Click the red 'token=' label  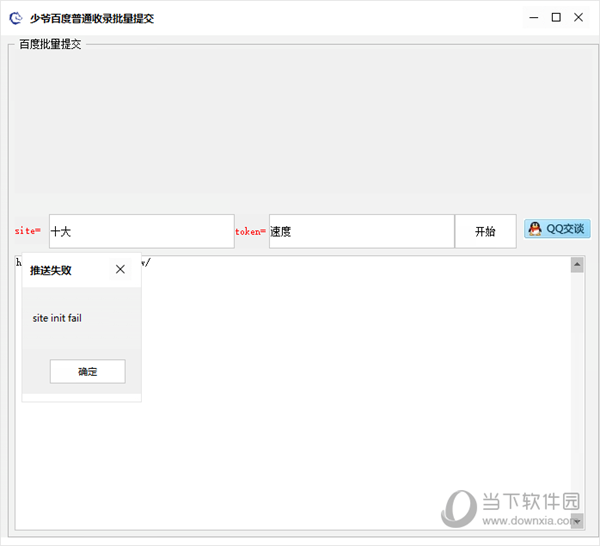pyautogui.click(x=250, y=231)
